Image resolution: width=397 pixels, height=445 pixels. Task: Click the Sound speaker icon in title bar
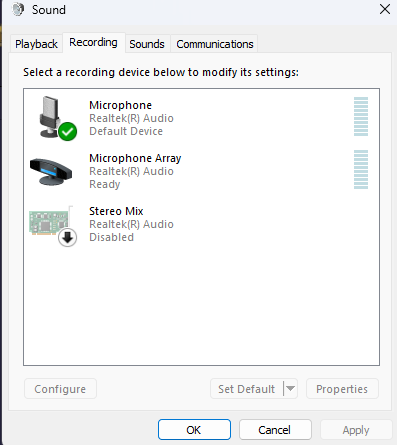pos(18,9)
